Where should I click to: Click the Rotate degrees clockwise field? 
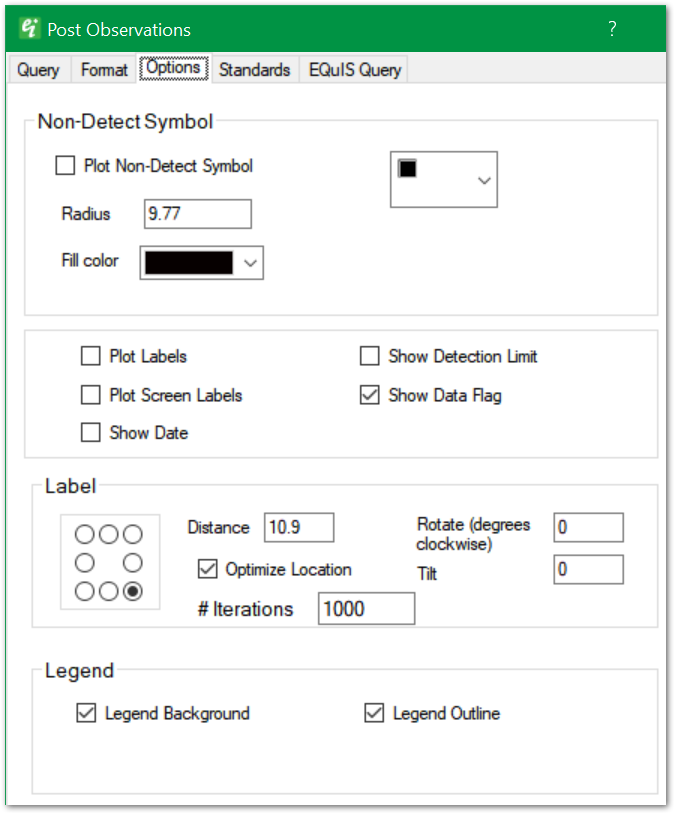click(588, 527)
